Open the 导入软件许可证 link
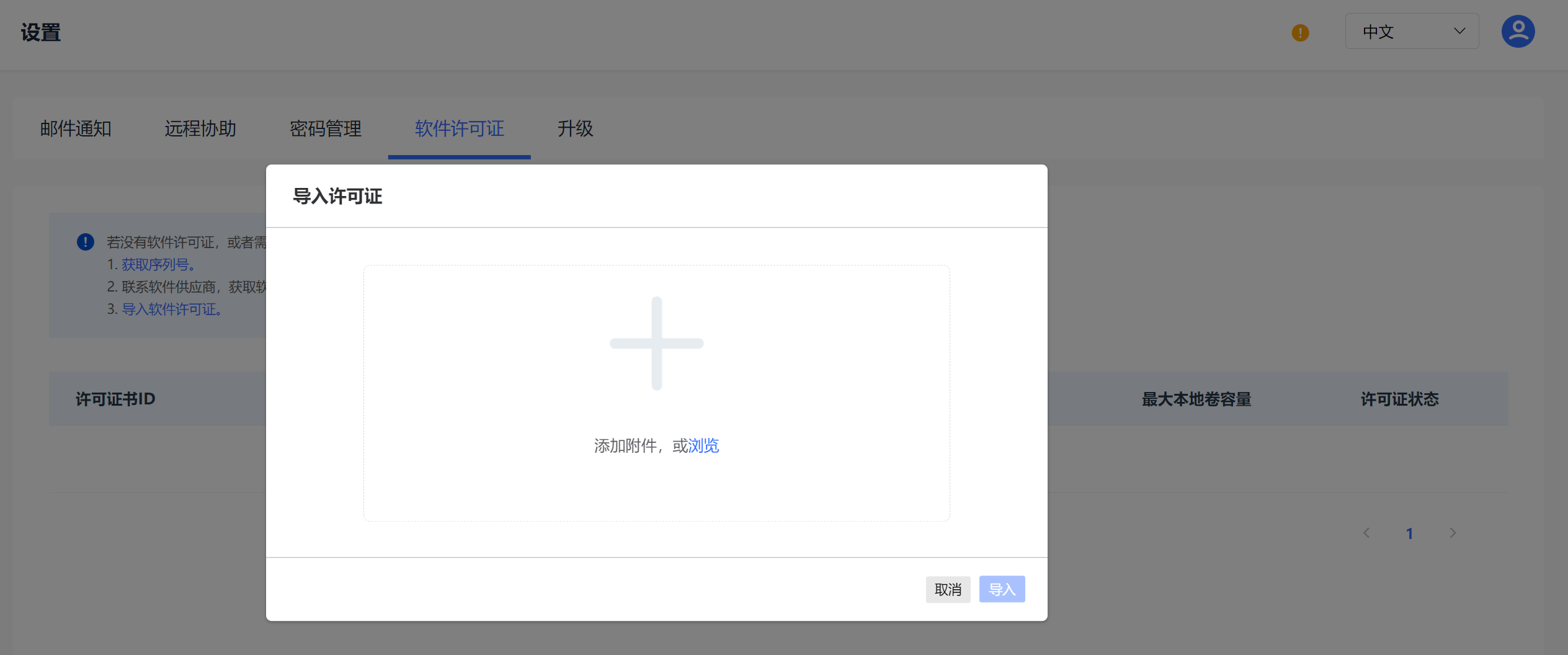 point(172,309)
